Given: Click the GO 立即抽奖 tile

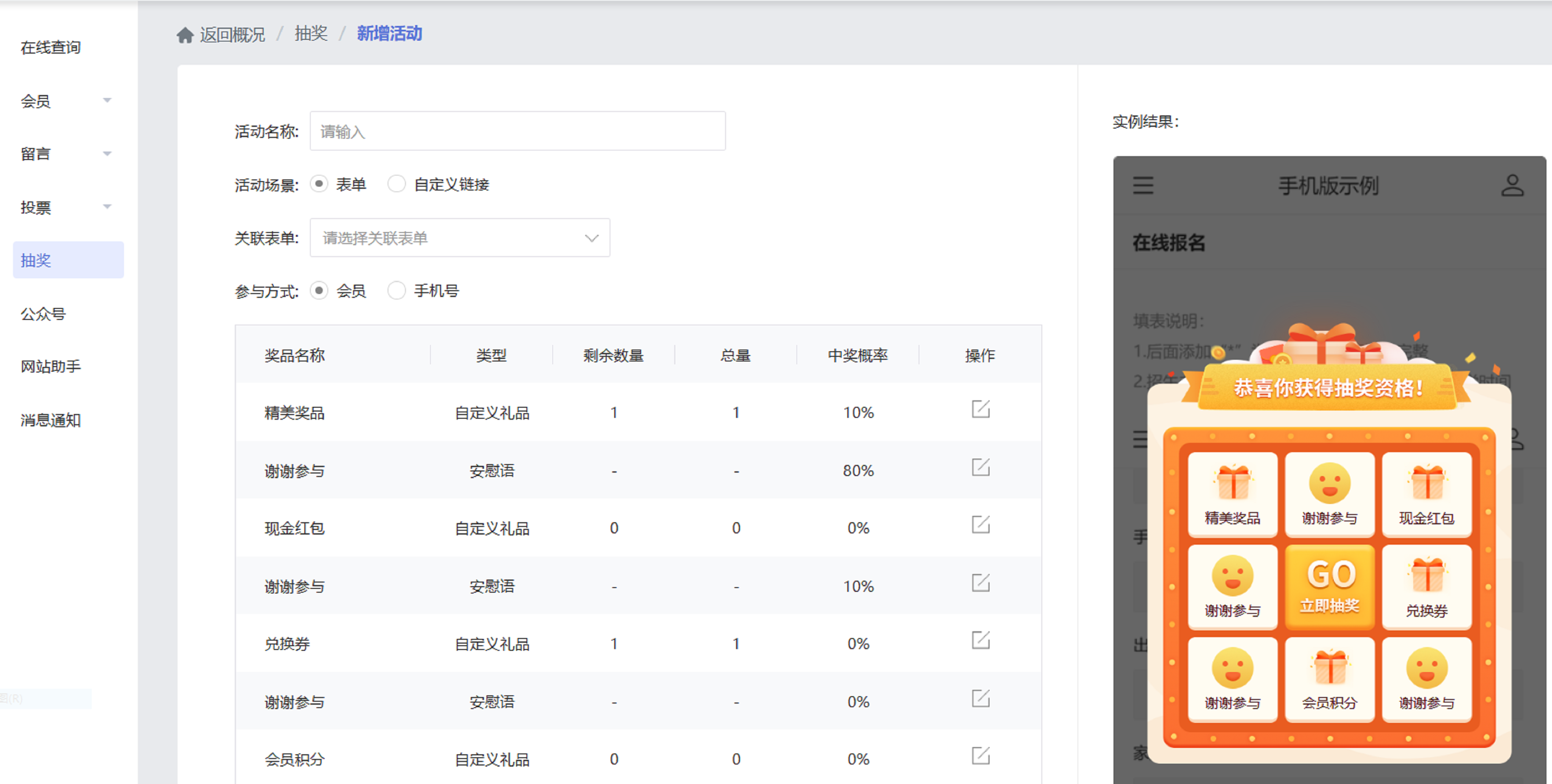Looking at the screenshot, I should click(x=1330, y=587).
